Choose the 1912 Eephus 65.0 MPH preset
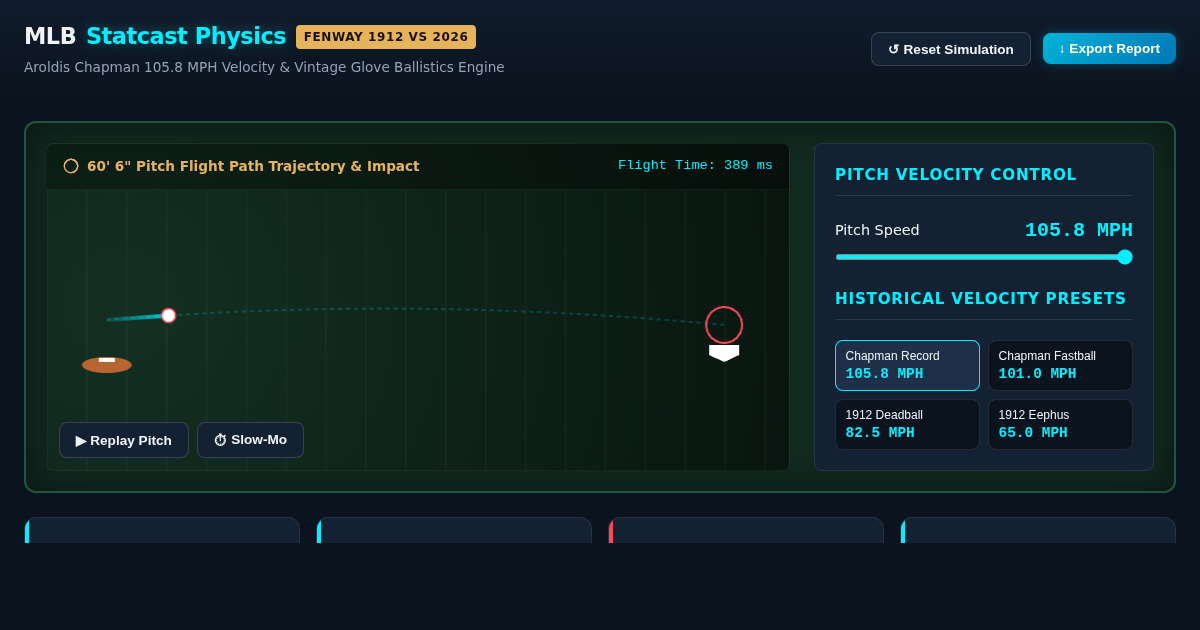The image size is (1200, 630). tap(1060, 424)
